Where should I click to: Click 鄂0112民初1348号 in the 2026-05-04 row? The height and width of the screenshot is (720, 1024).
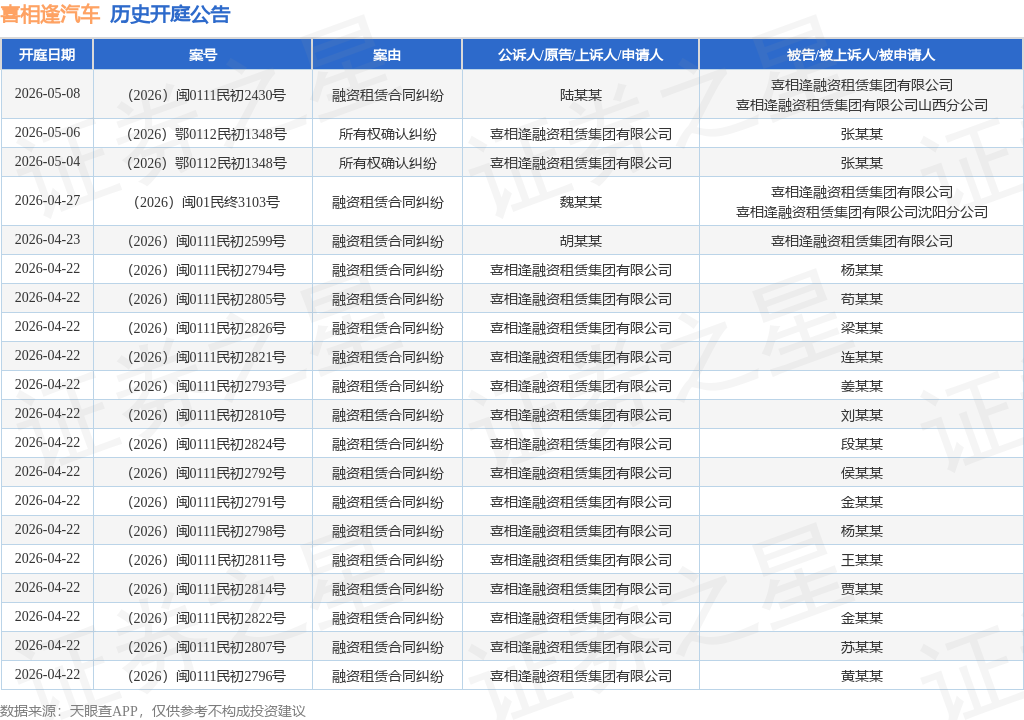pyautogui.click(x=231, y=163)
